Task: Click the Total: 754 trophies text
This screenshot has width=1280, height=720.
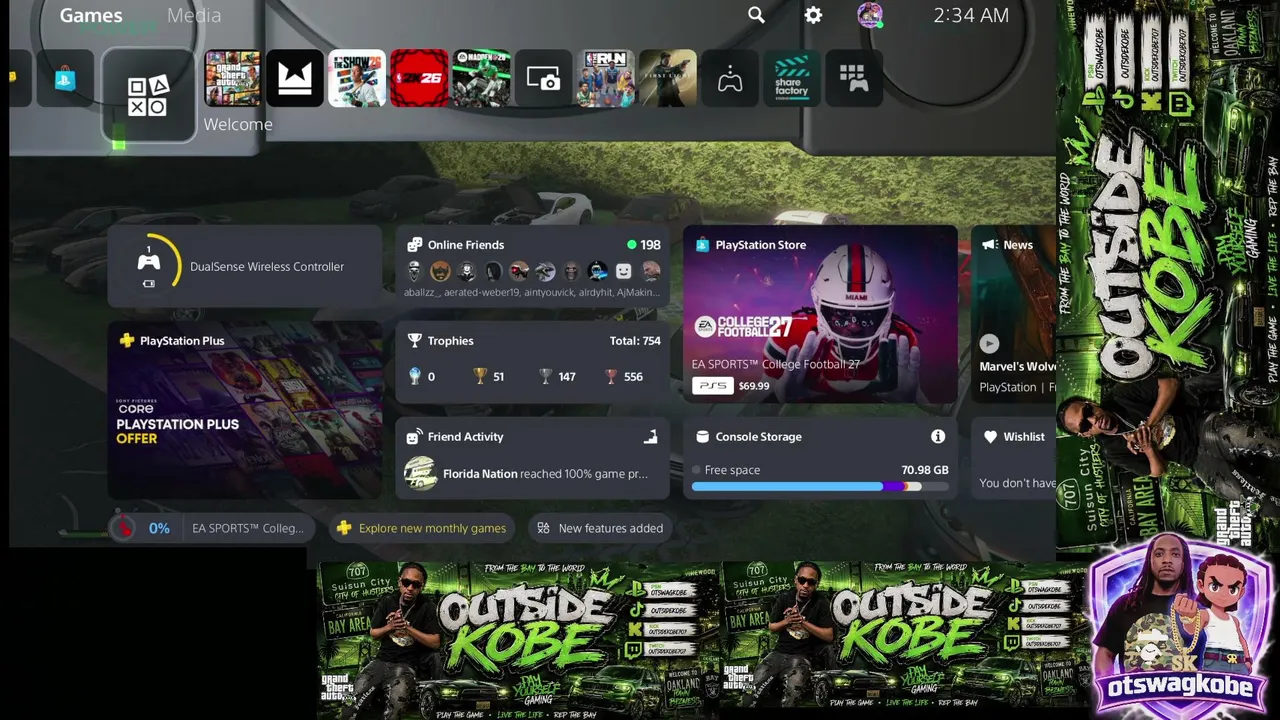Action: point(635,341)
